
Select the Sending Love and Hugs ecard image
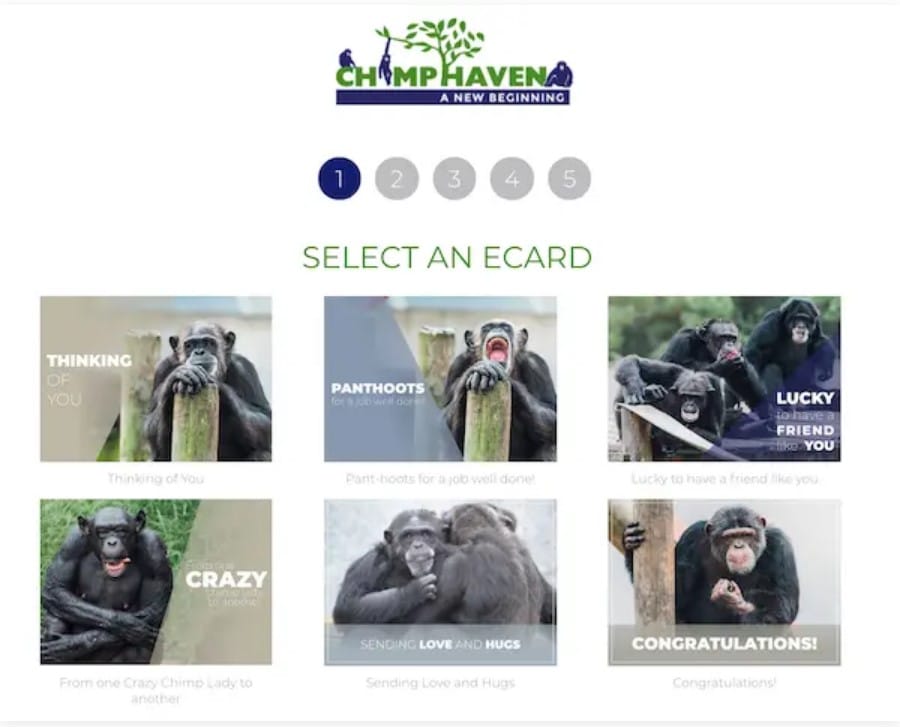coord(440,582)
